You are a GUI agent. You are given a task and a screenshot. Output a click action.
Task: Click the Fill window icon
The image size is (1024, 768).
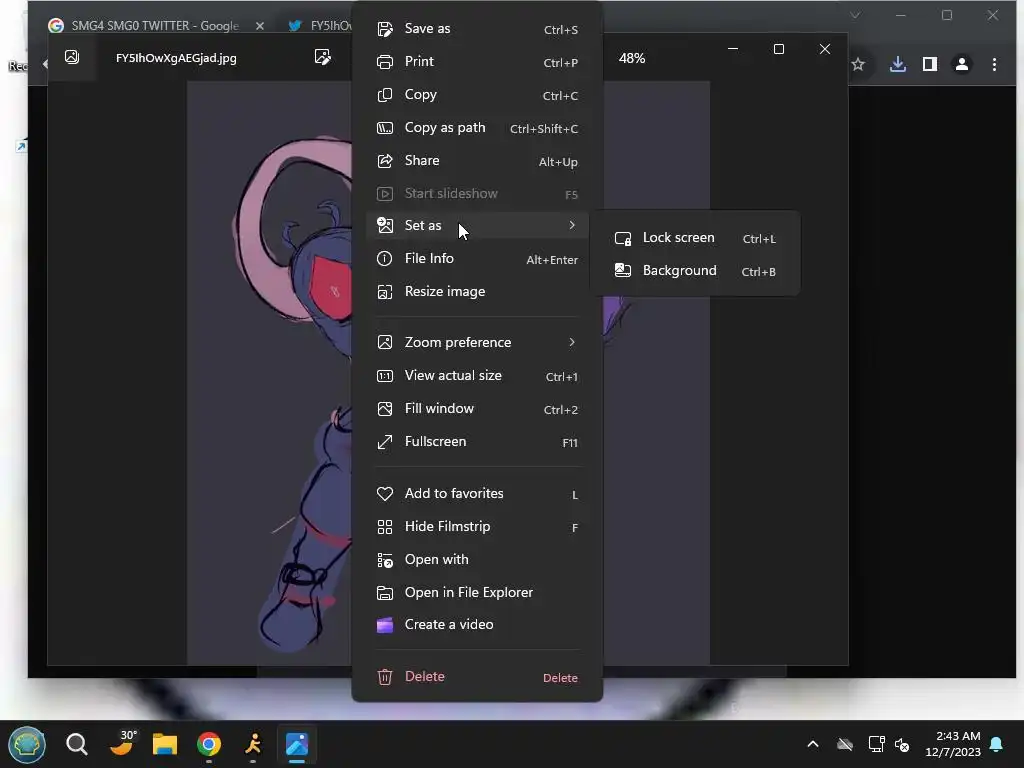pos(385,409)
